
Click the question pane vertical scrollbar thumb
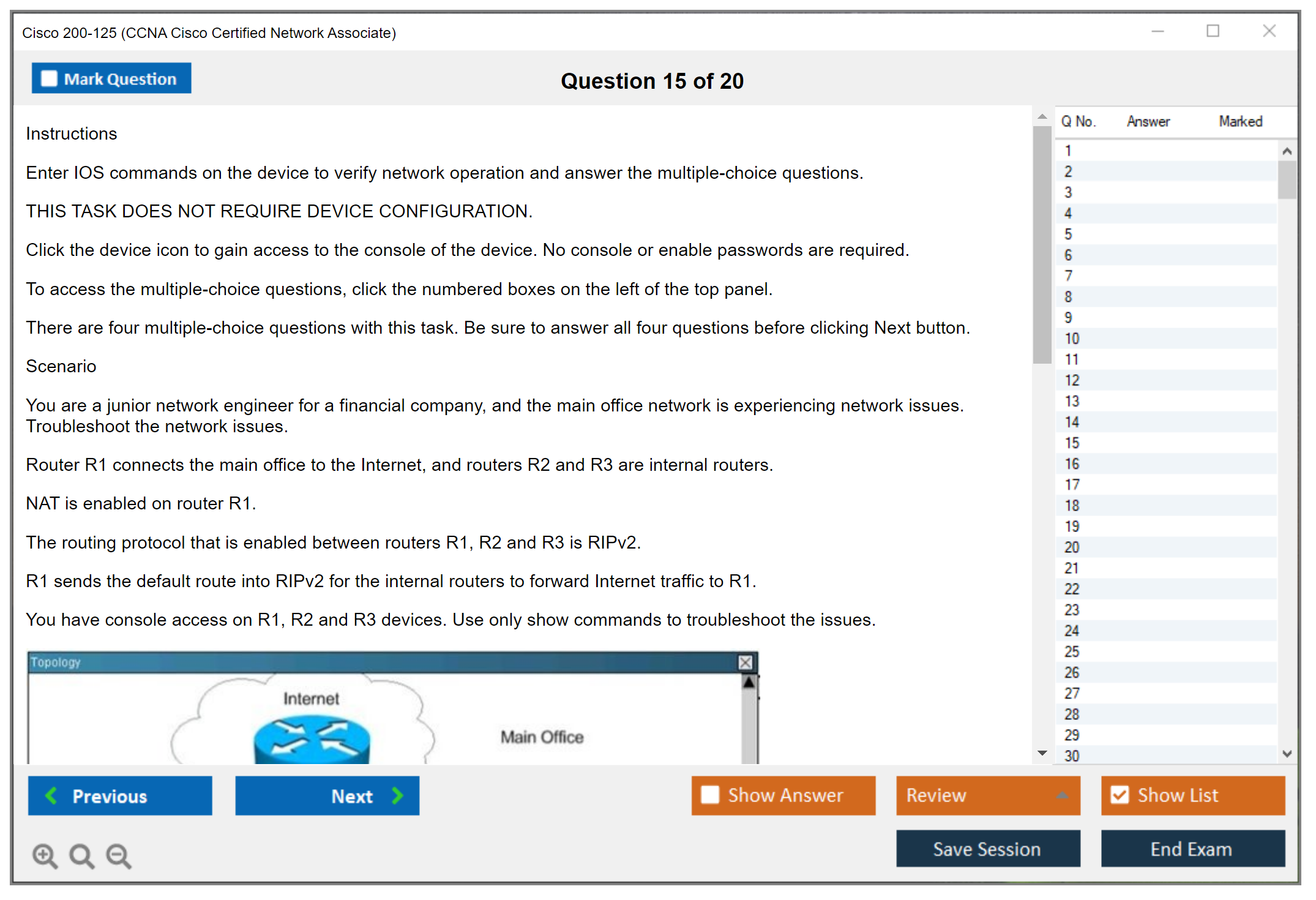[x=1042, y=245]
